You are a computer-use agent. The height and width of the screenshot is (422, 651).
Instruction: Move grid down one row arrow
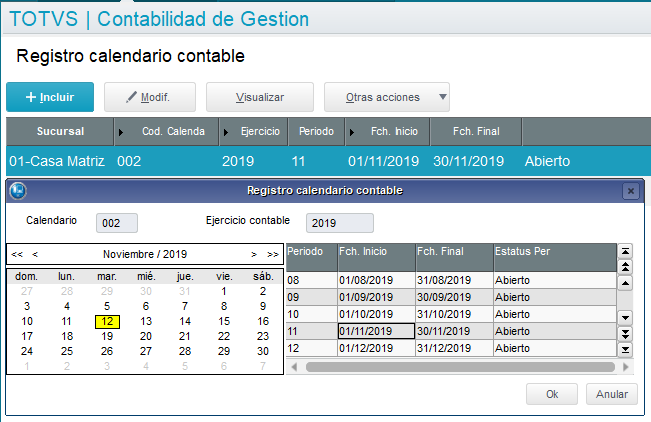625,318
